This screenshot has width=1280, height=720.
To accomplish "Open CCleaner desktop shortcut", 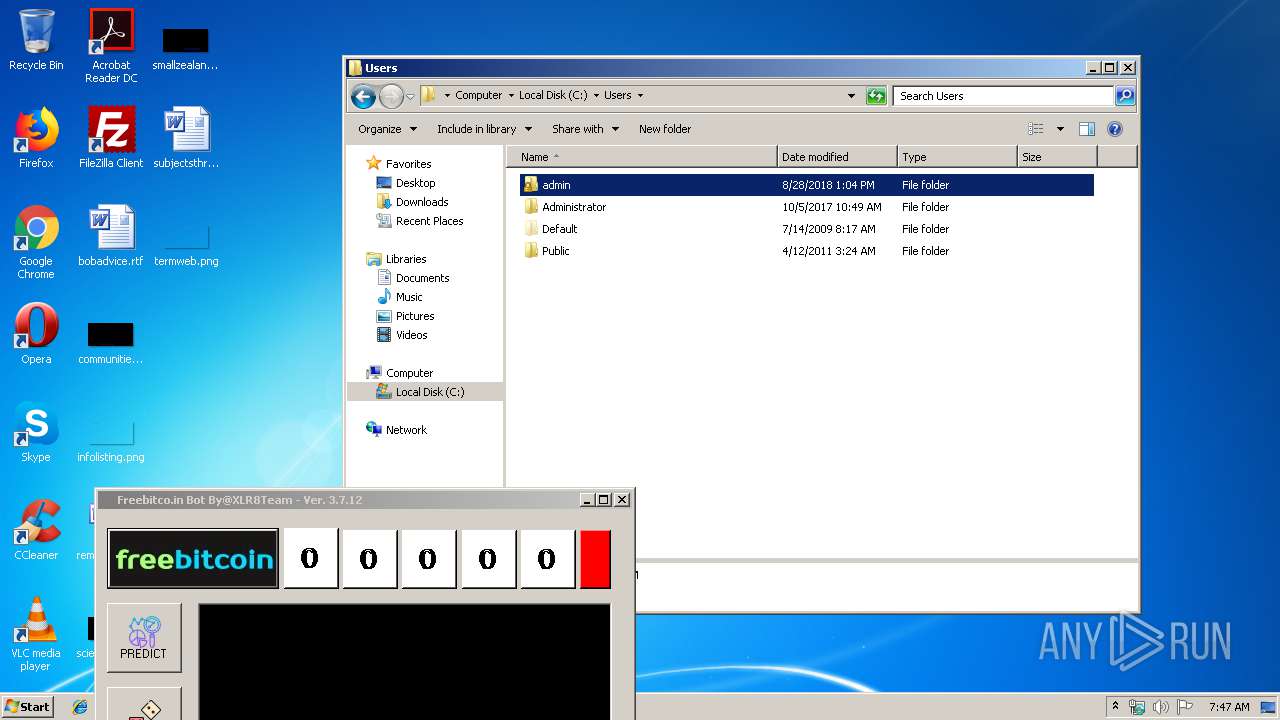I will click(x=36, y=530).
